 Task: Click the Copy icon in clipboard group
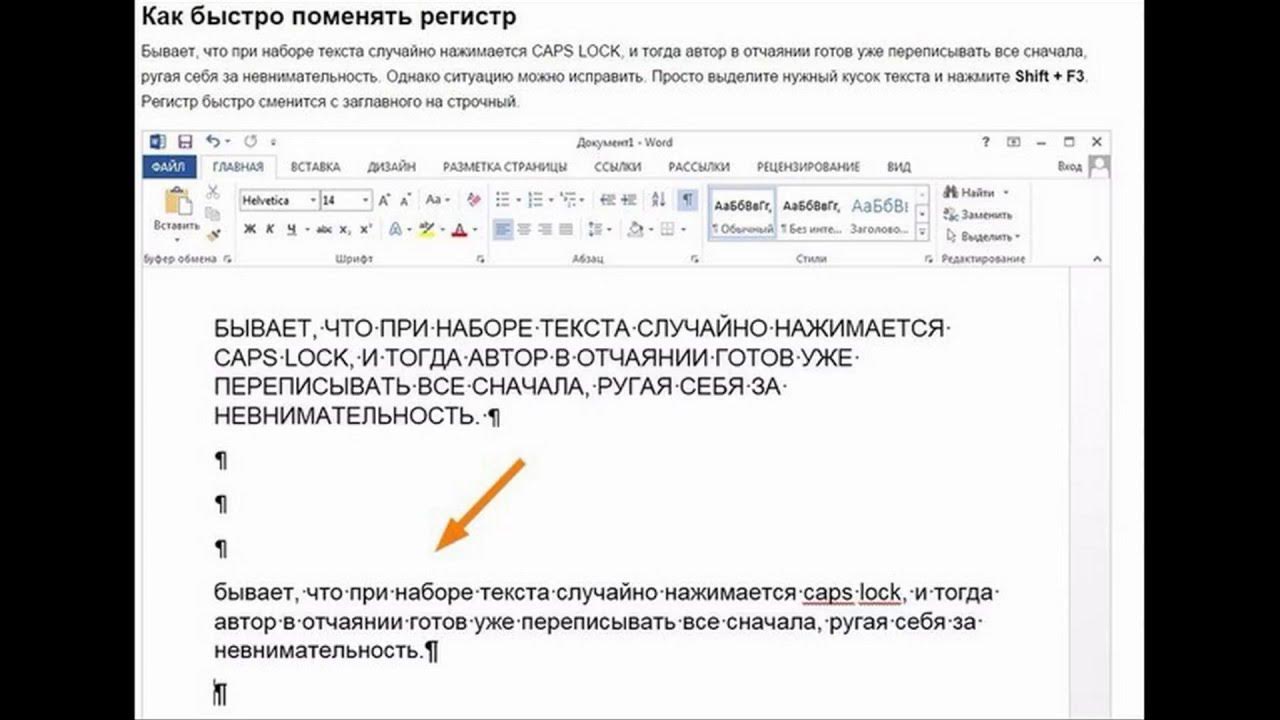213,214
